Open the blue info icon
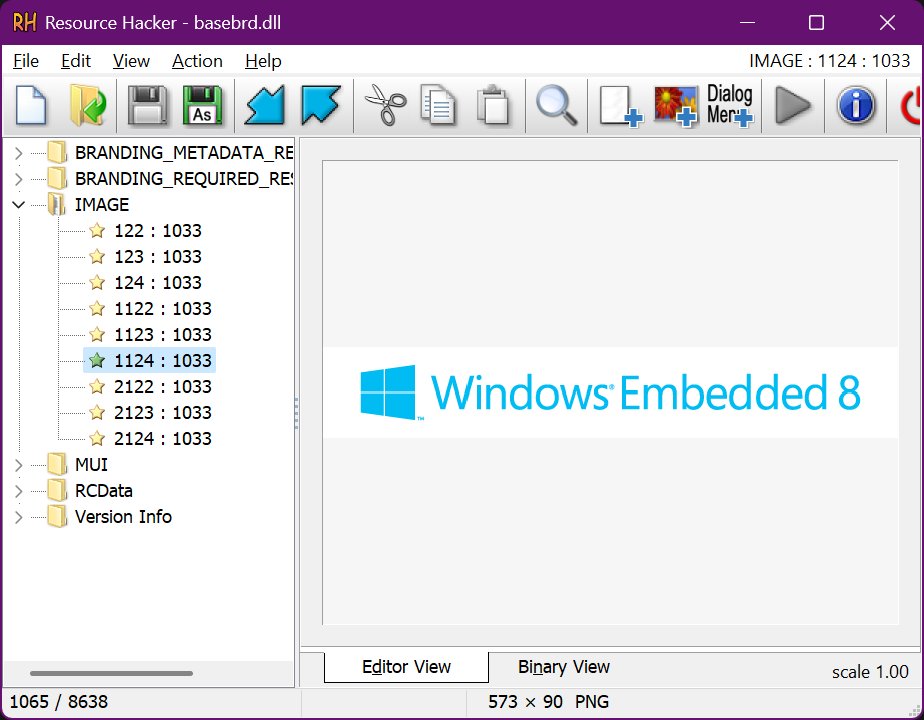Image resolution: width=924 pixels, height=720 pixels. coord(856,105)
